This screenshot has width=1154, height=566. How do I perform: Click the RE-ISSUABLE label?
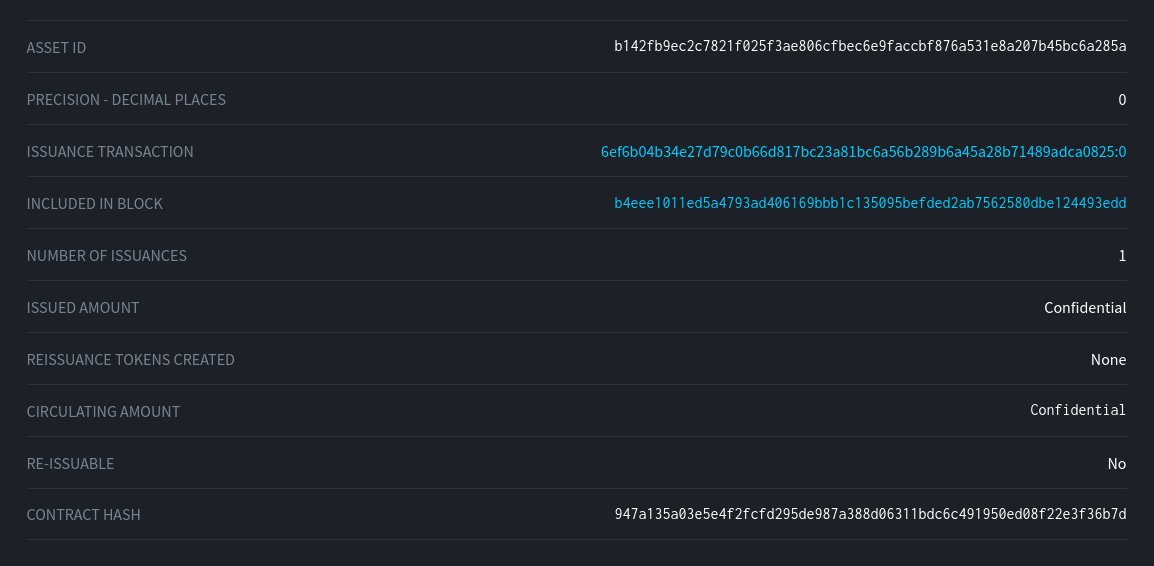coord(70,464)
